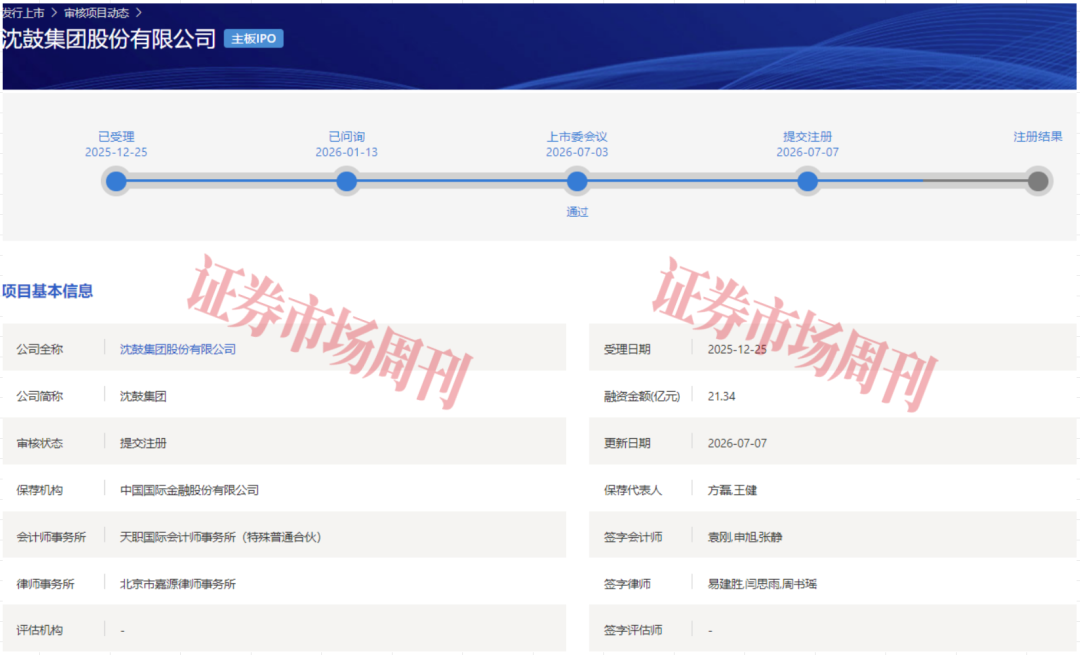
Task: Click the 上市委会议 stage label
Action: coord(577,136)
